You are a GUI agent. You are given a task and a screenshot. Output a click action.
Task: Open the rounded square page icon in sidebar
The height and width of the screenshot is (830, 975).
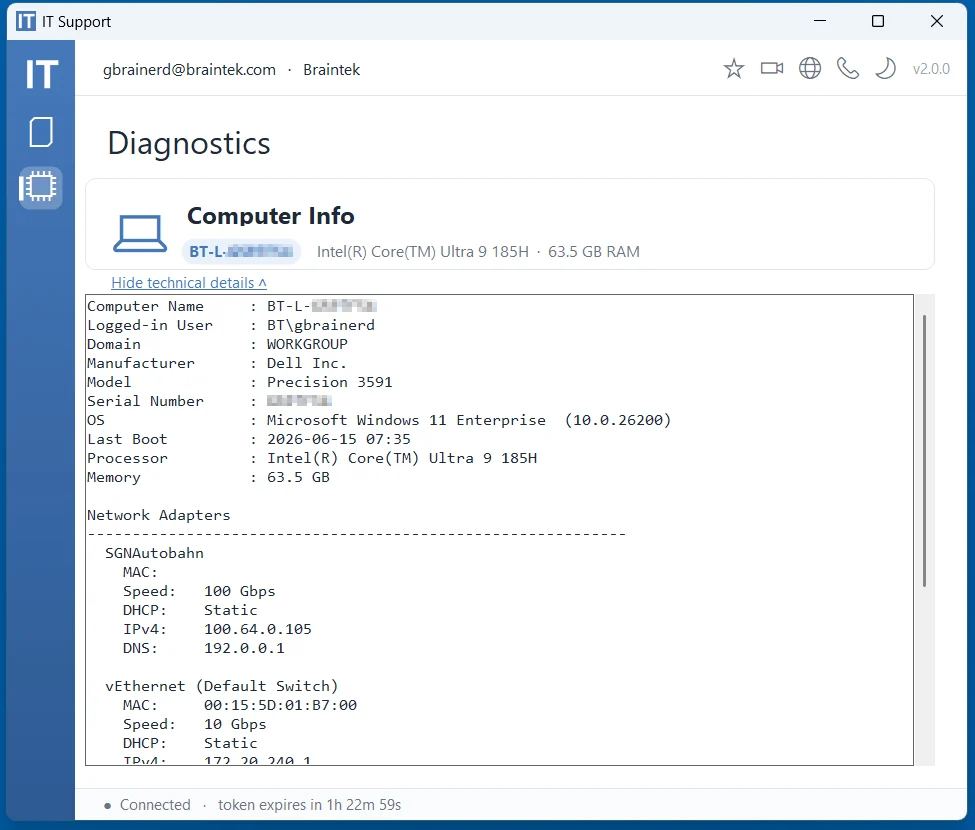click(x=41, y=132)
